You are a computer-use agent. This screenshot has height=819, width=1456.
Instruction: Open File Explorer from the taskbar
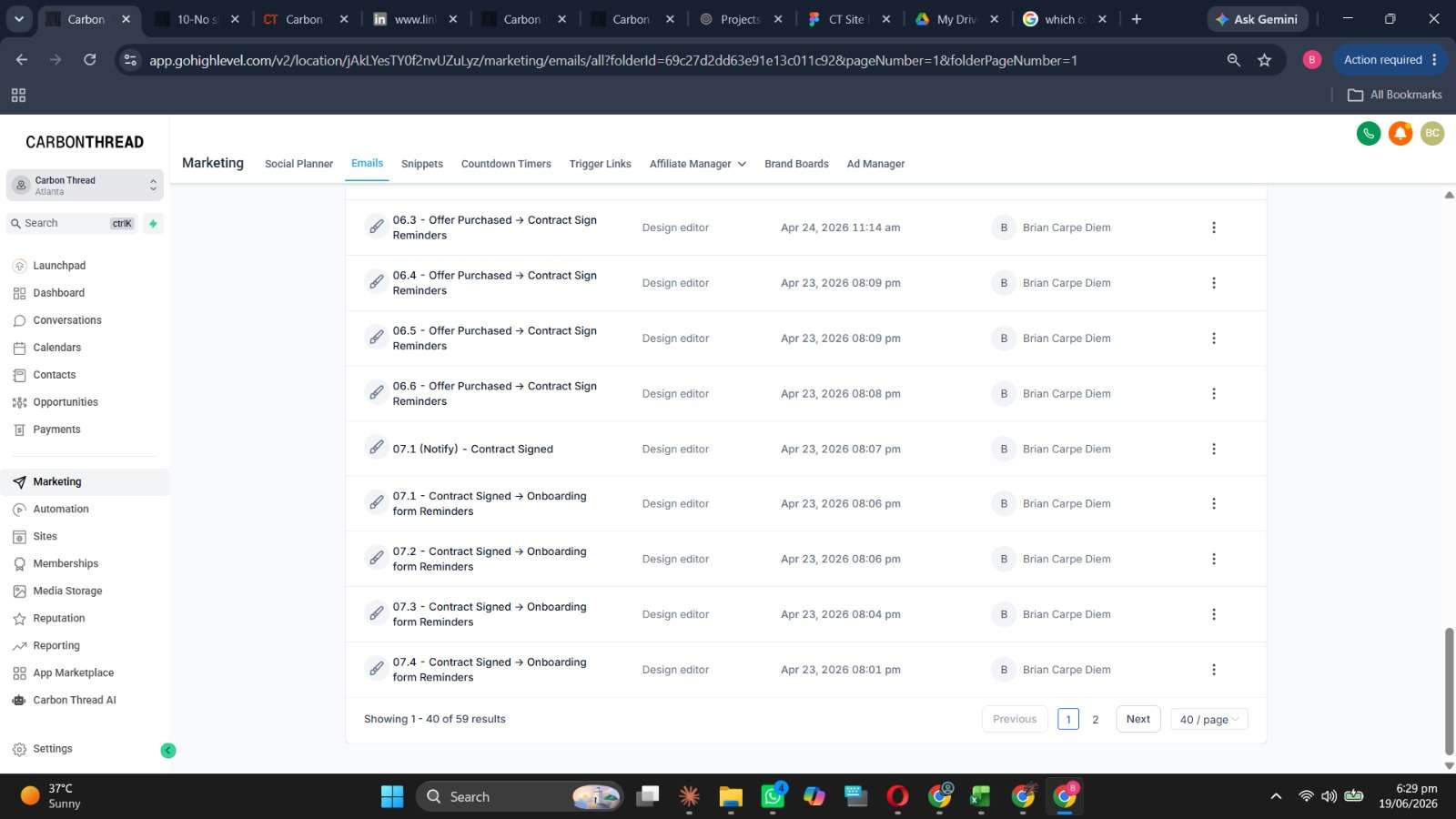point(731,796)
